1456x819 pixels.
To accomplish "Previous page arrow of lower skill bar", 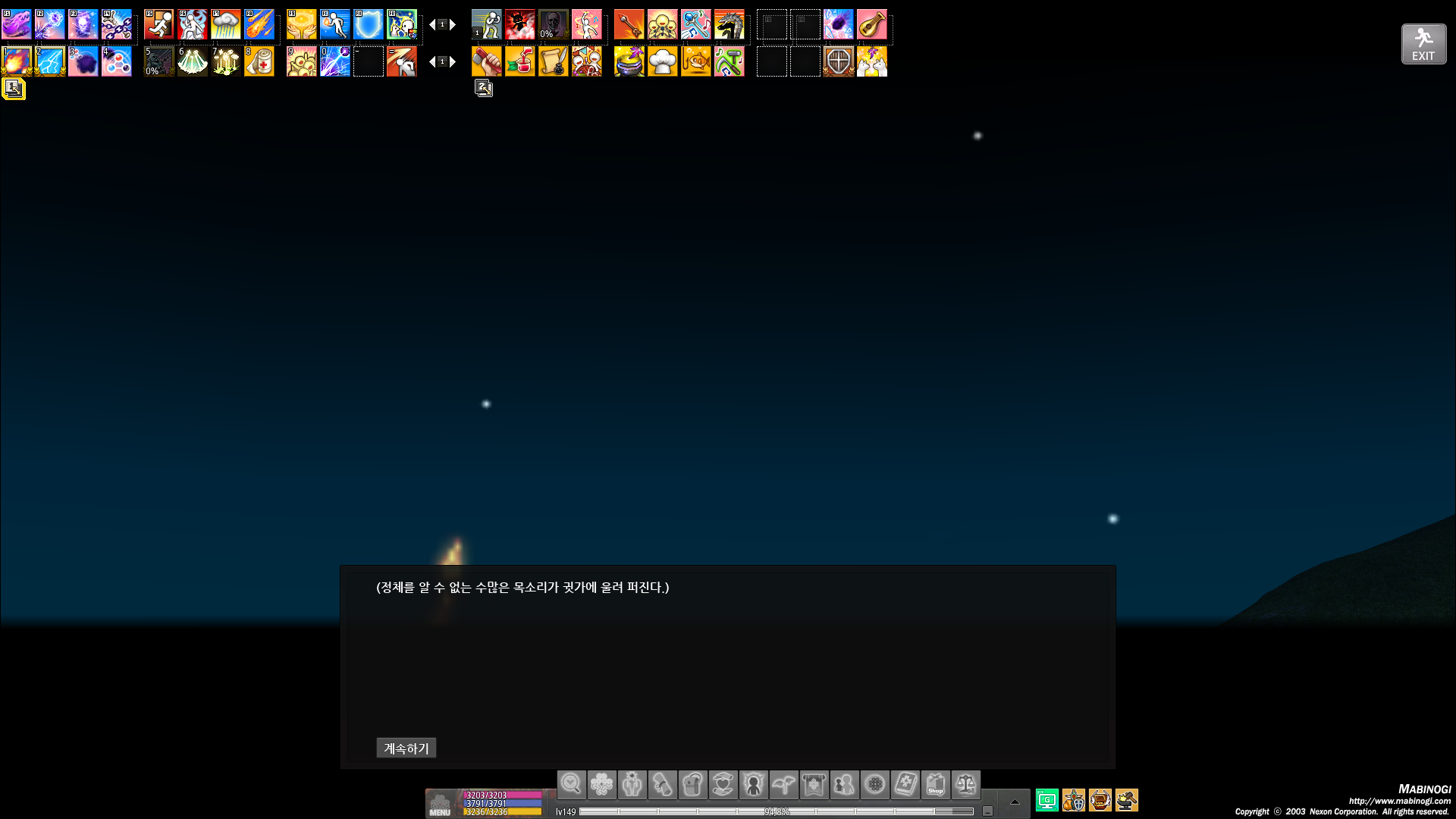I will [x=432, y=61].
